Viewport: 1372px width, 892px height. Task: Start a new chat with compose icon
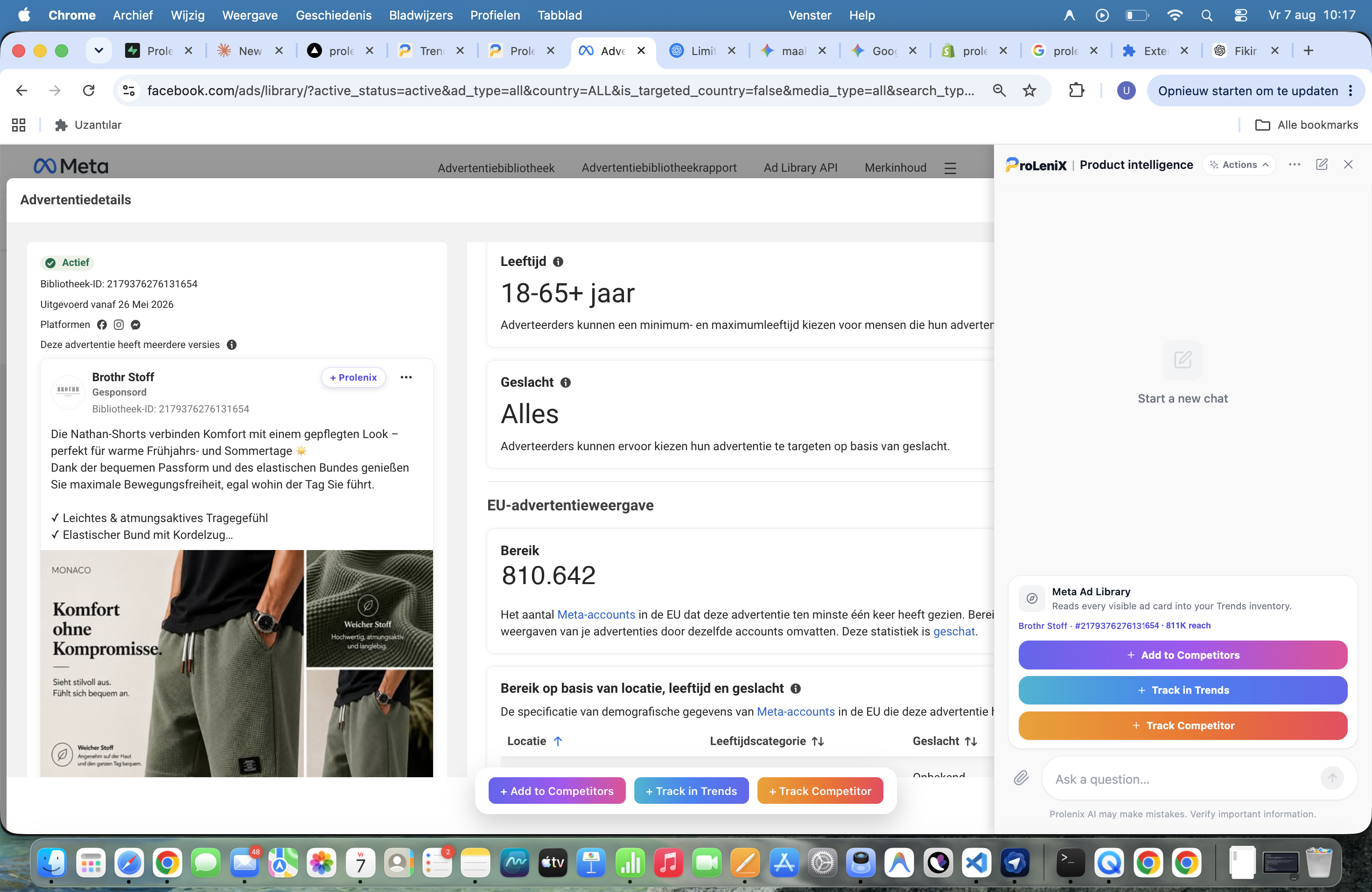1322,165
